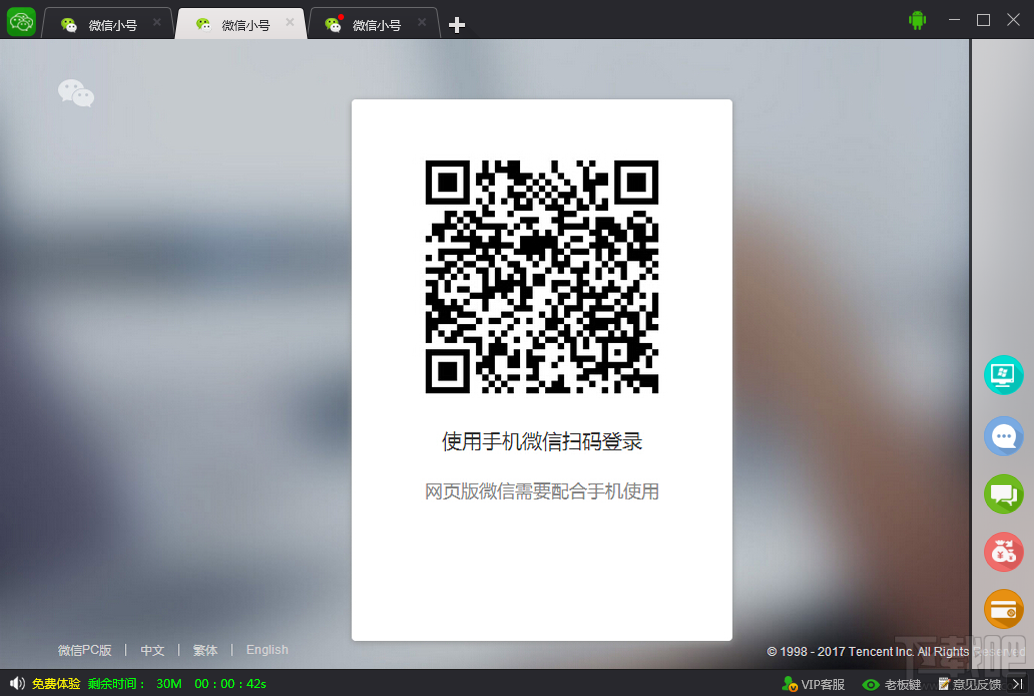The width and height of the screenshot is (1034, 696).
Task: Expand the 微信PC版 options
Action: (x=85, y=650)
